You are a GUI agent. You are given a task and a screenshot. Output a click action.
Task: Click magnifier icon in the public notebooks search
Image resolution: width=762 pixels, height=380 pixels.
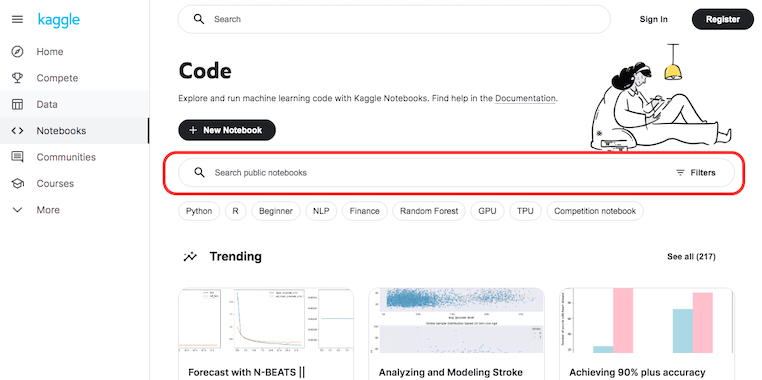click(x=199, y=173)
